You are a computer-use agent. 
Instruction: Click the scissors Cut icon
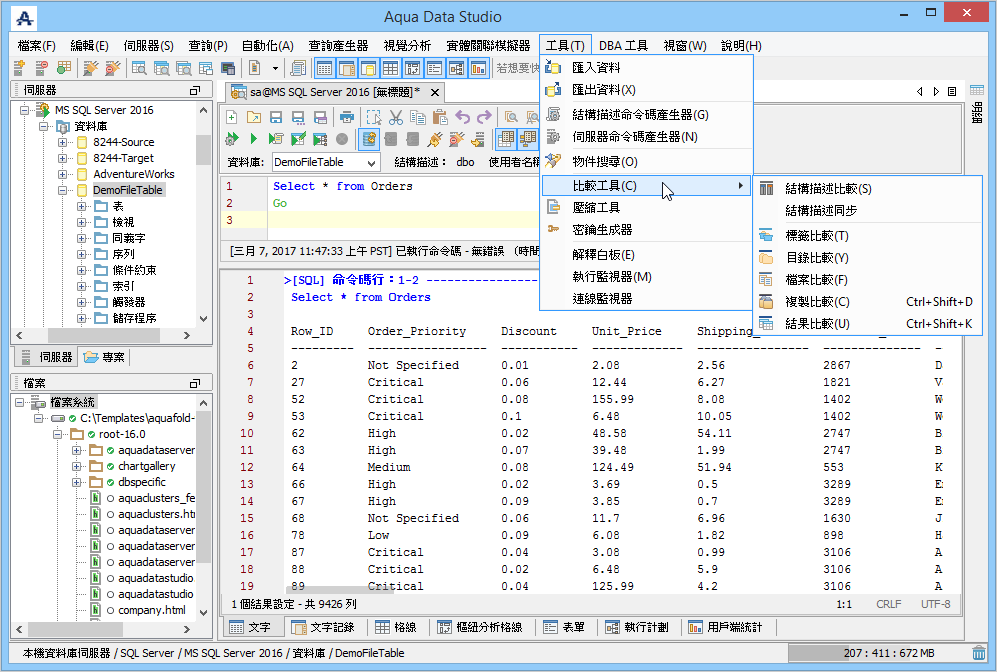pyautogui.click(x=396, y=117)
